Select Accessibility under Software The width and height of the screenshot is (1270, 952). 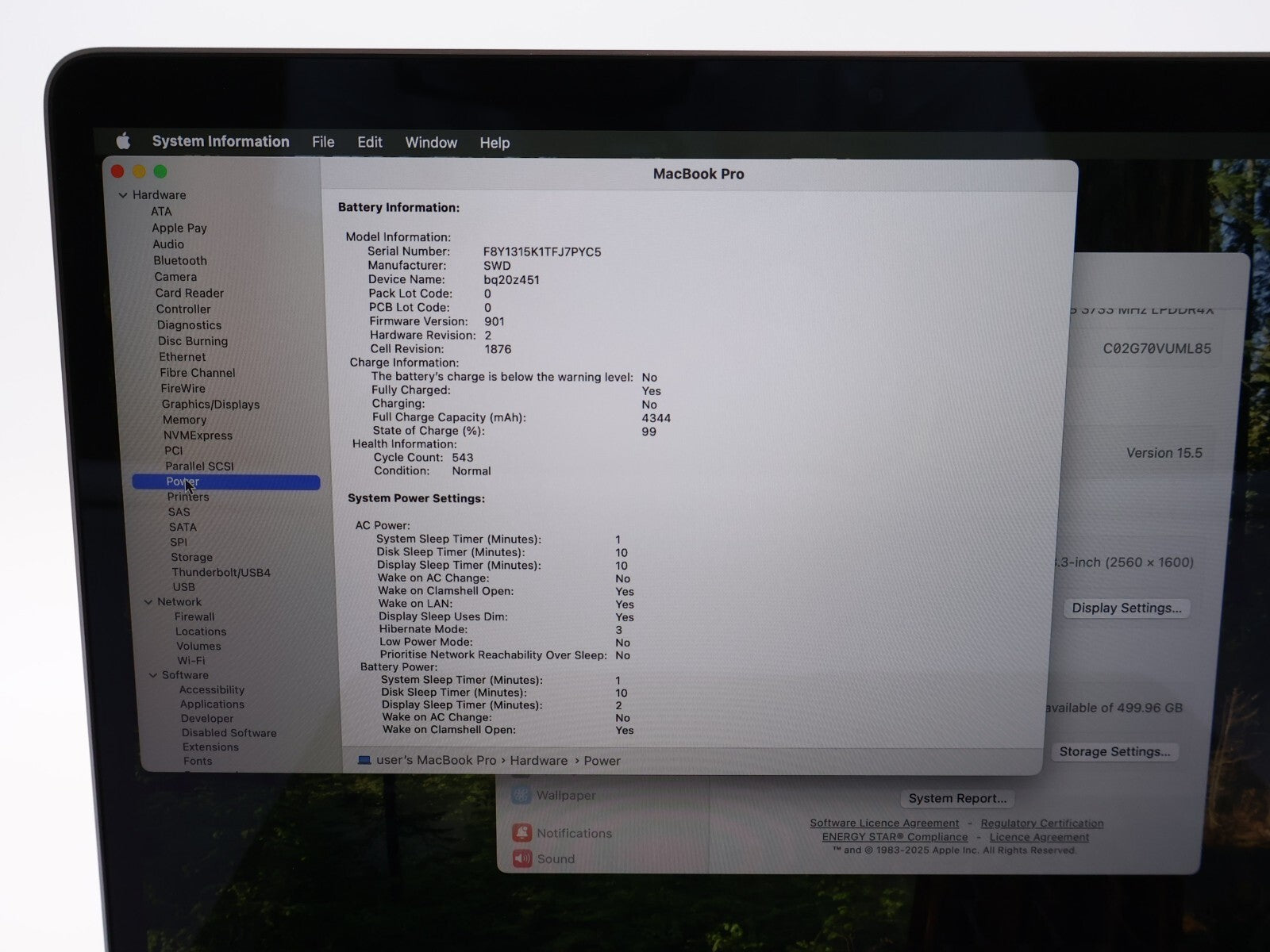[212, 690]
